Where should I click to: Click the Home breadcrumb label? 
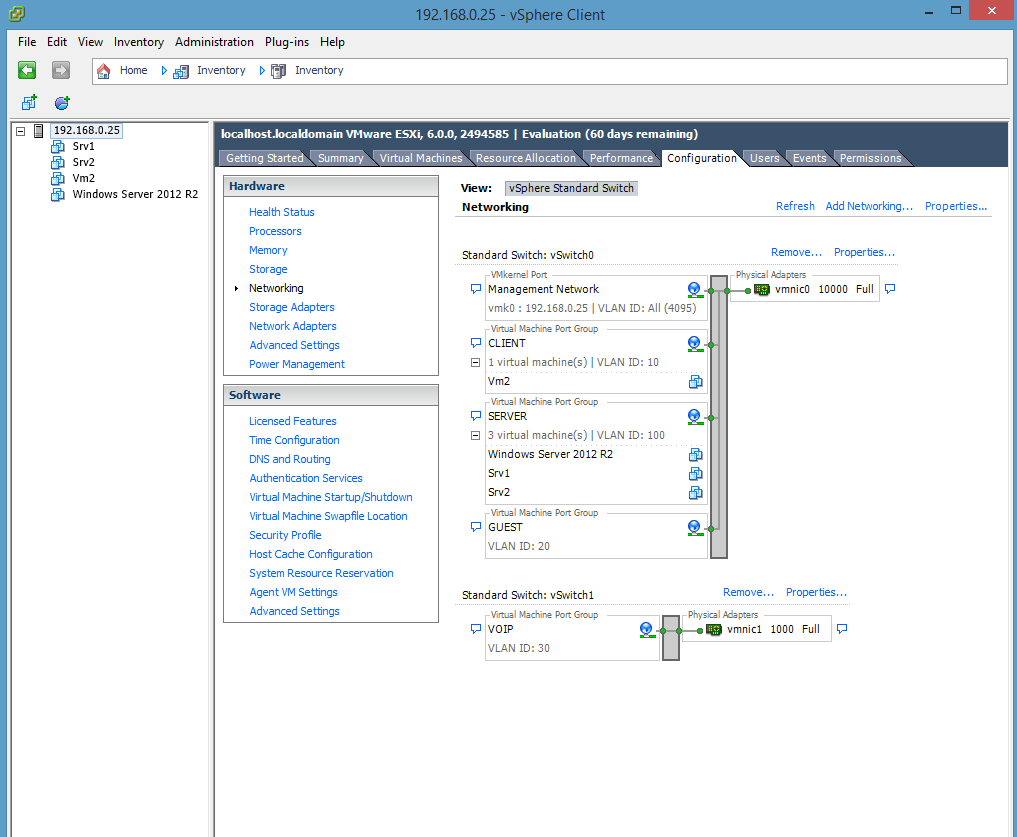pos(133,70)
